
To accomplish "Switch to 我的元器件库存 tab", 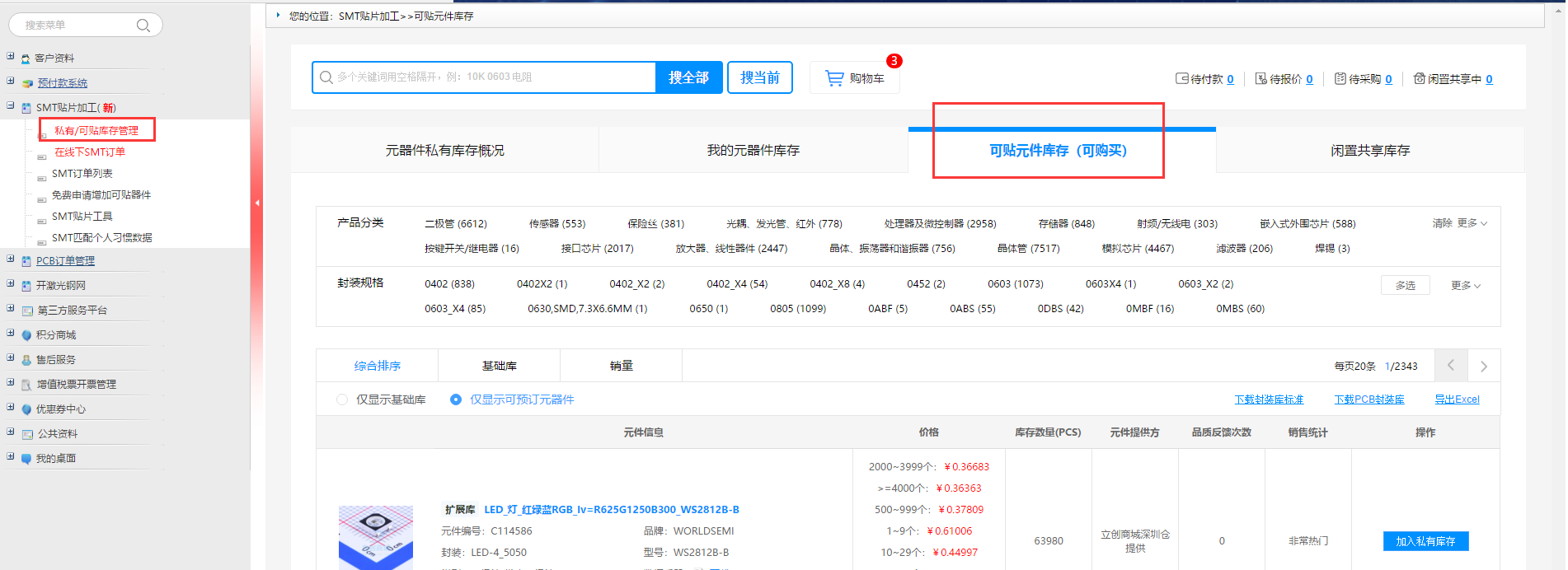I will [753, 151].
